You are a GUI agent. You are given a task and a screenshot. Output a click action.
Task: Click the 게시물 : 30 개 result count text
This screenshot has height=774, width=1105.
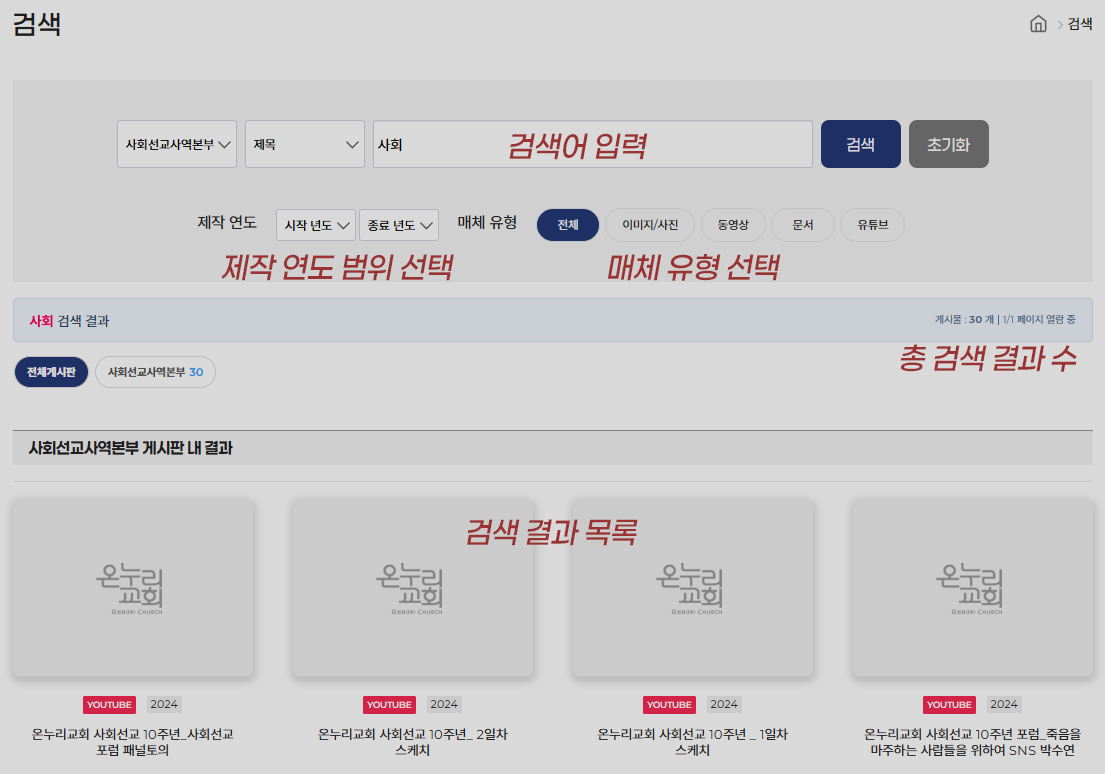point(964,319)
